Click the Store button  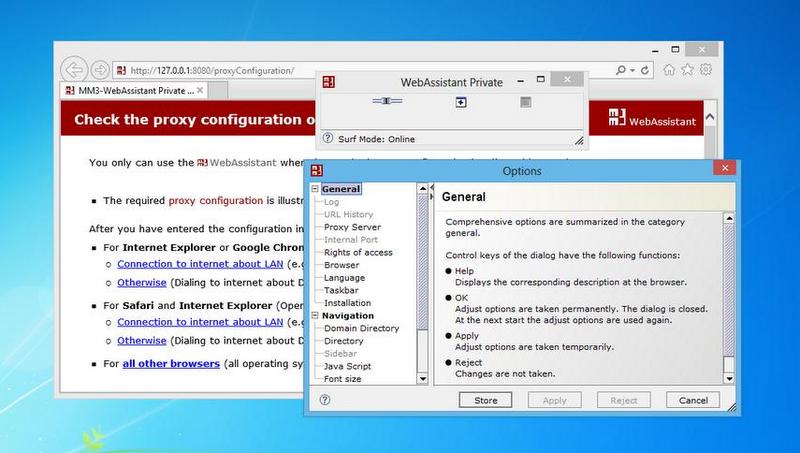485,400
